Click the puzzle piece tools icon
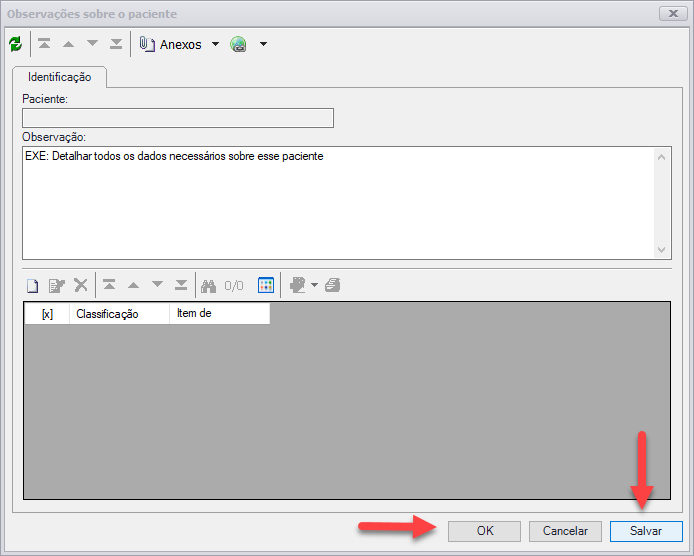 click(298, 285)
